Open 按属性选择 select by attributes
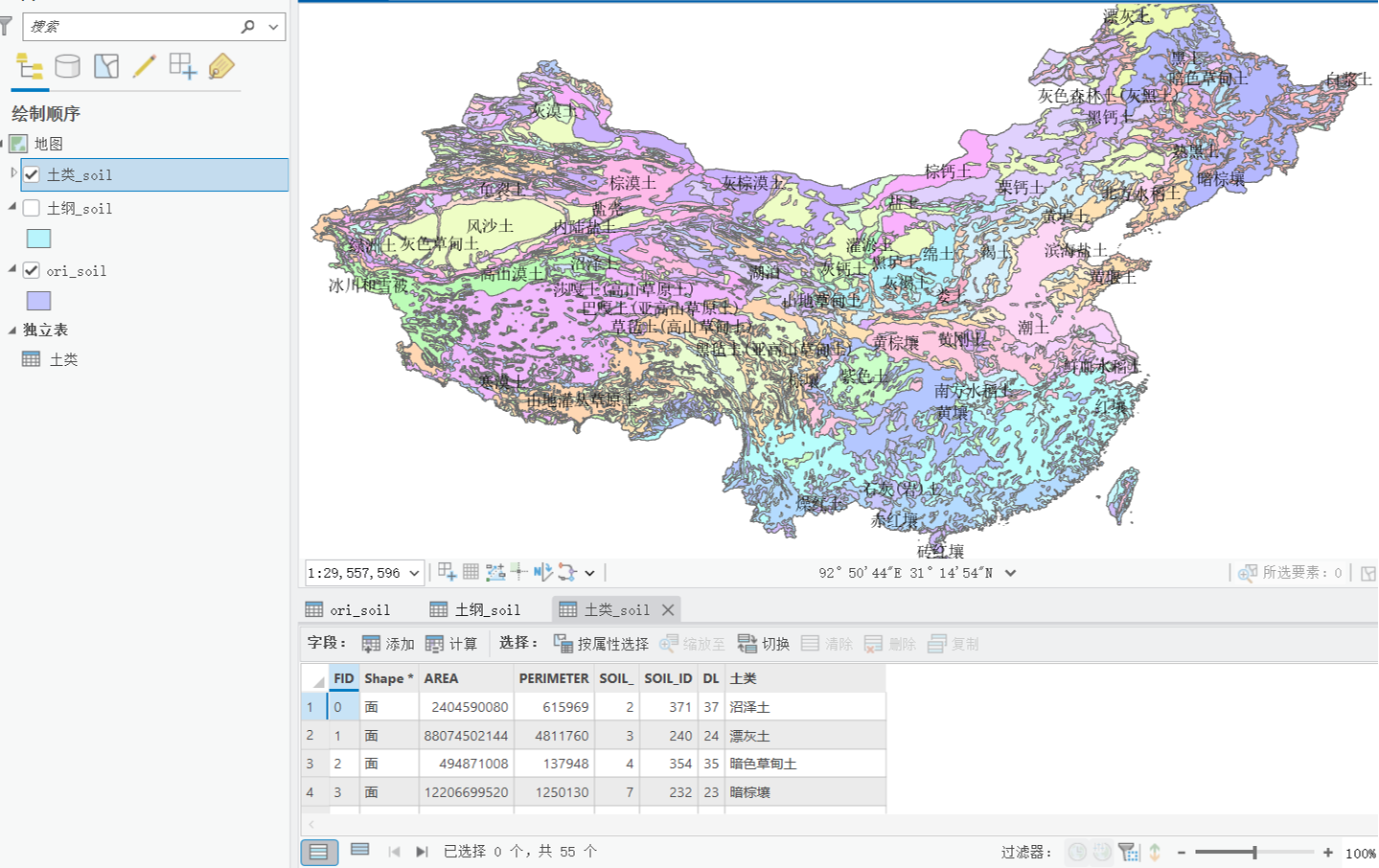Image resolution: width=1379 pixels, height=868 pixels. (601, 644)
